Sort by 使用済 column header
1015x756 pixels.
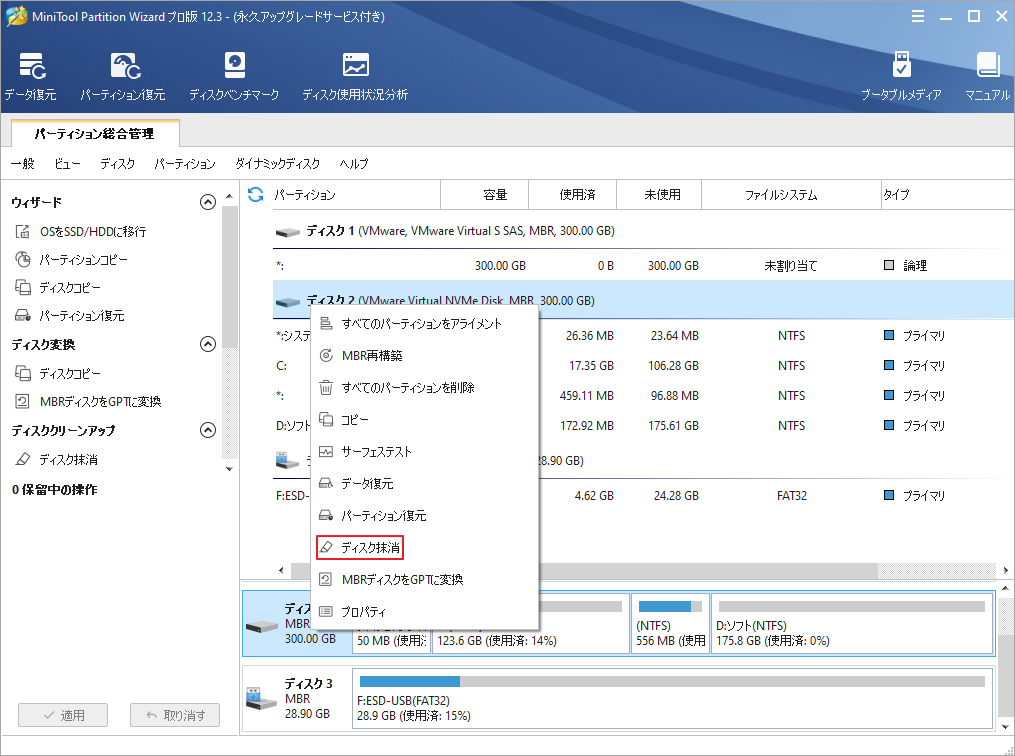coord(572,195)
